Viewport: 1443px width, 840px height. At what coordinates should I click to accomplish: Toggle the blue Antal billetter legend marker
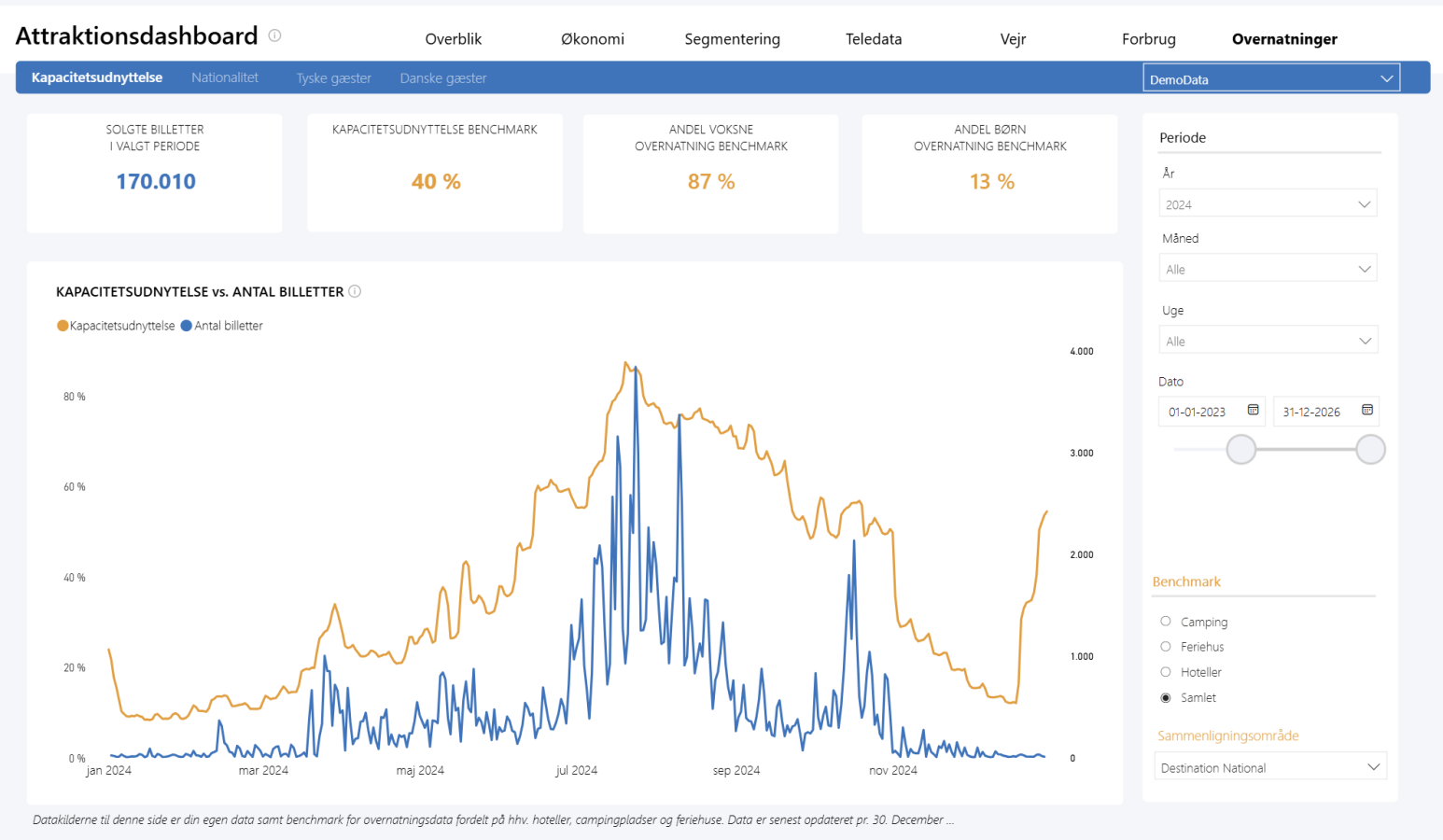(x=187, y=326)
